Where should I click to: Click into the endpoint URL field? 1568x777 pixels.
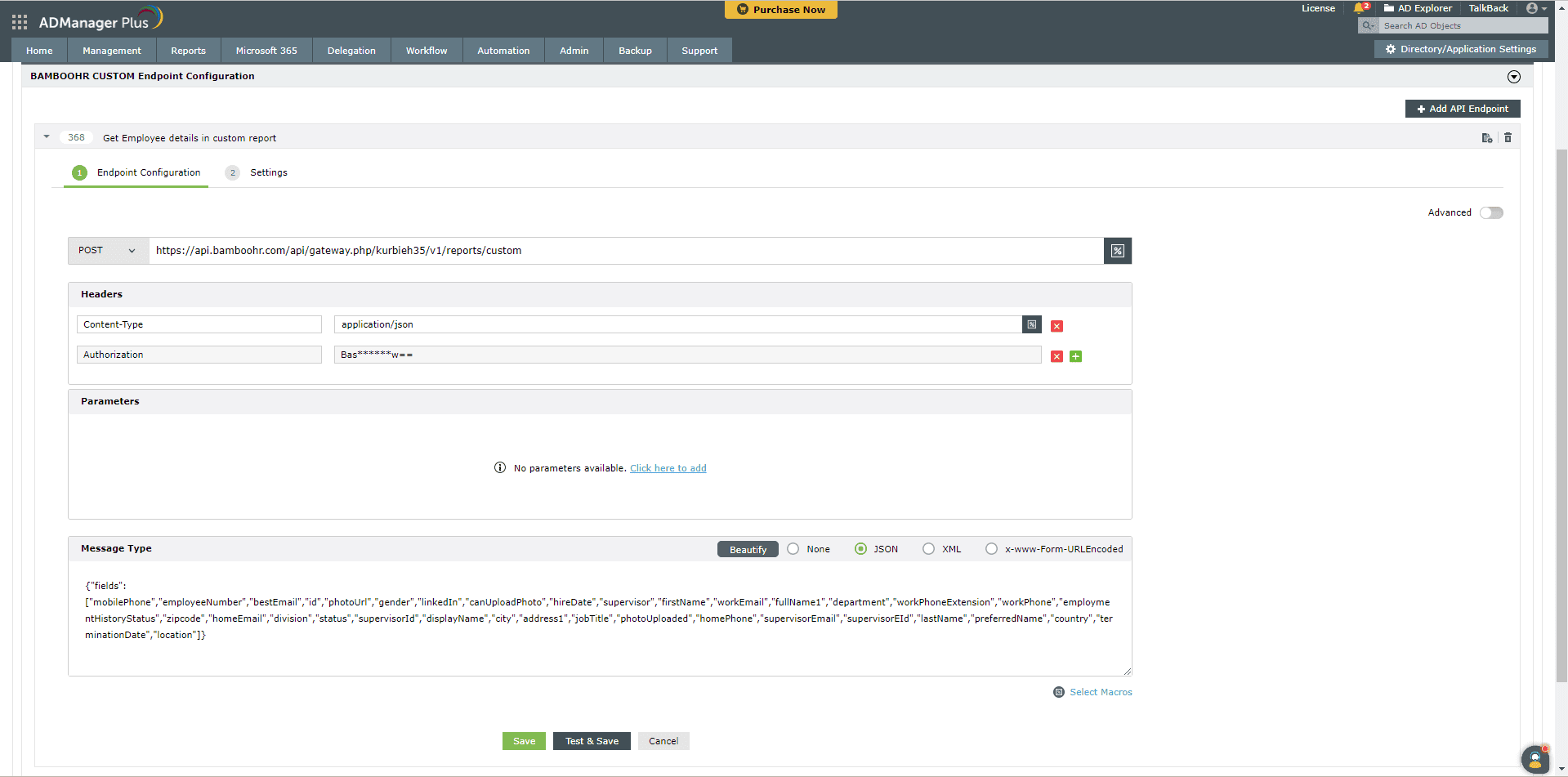coord(626,251)
